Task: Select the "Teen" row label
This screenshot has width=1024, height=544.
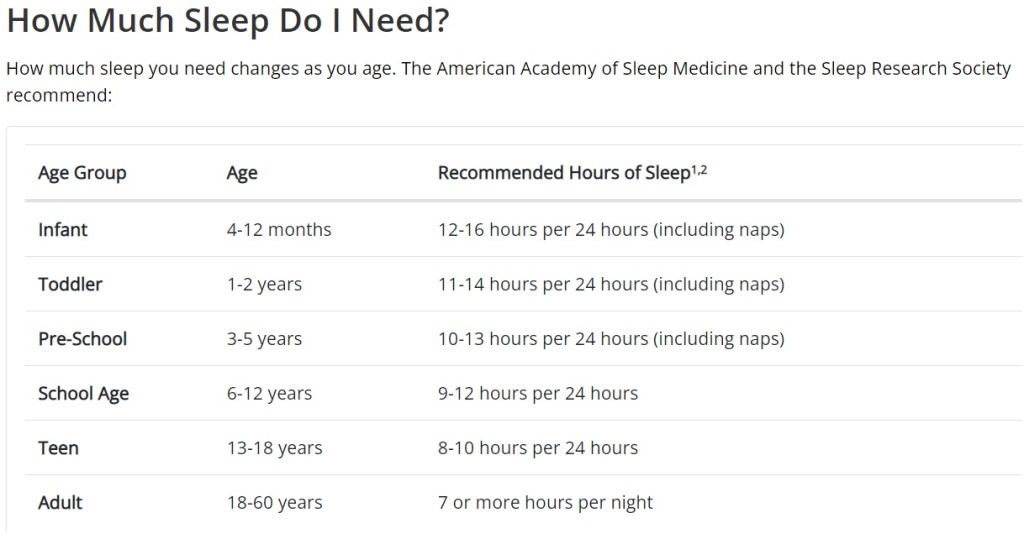Action: (x=58, y=448)
